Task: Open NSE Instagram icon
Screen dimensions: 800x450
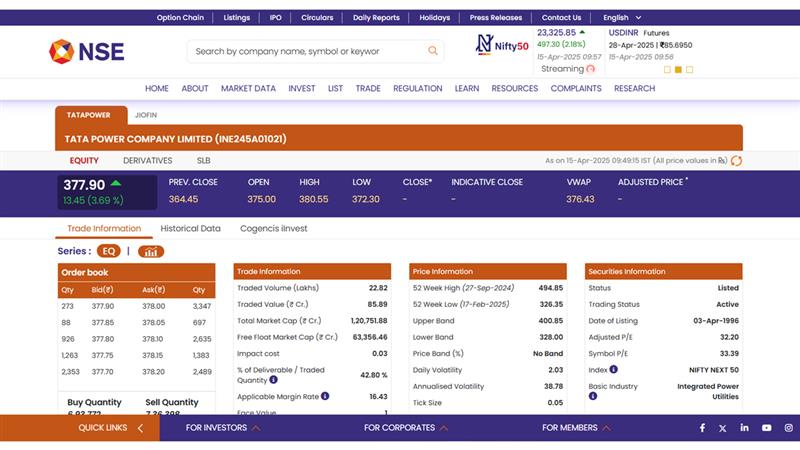Action: coord(789,428)
